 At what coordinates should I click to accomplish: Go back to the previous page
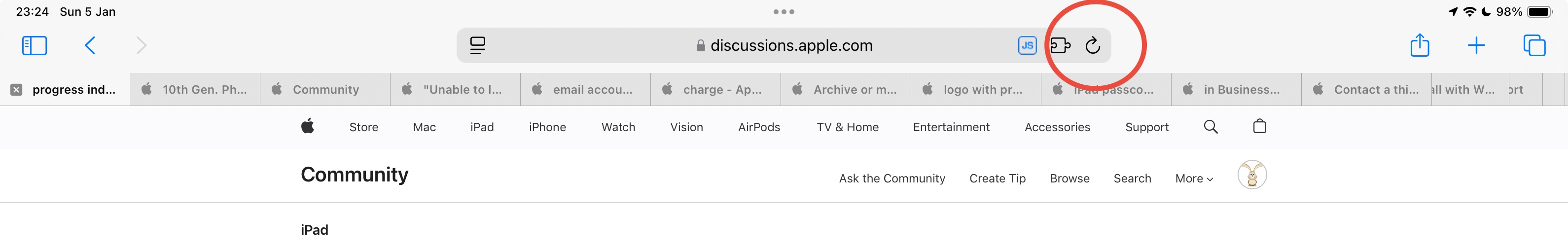coord(90,46)
